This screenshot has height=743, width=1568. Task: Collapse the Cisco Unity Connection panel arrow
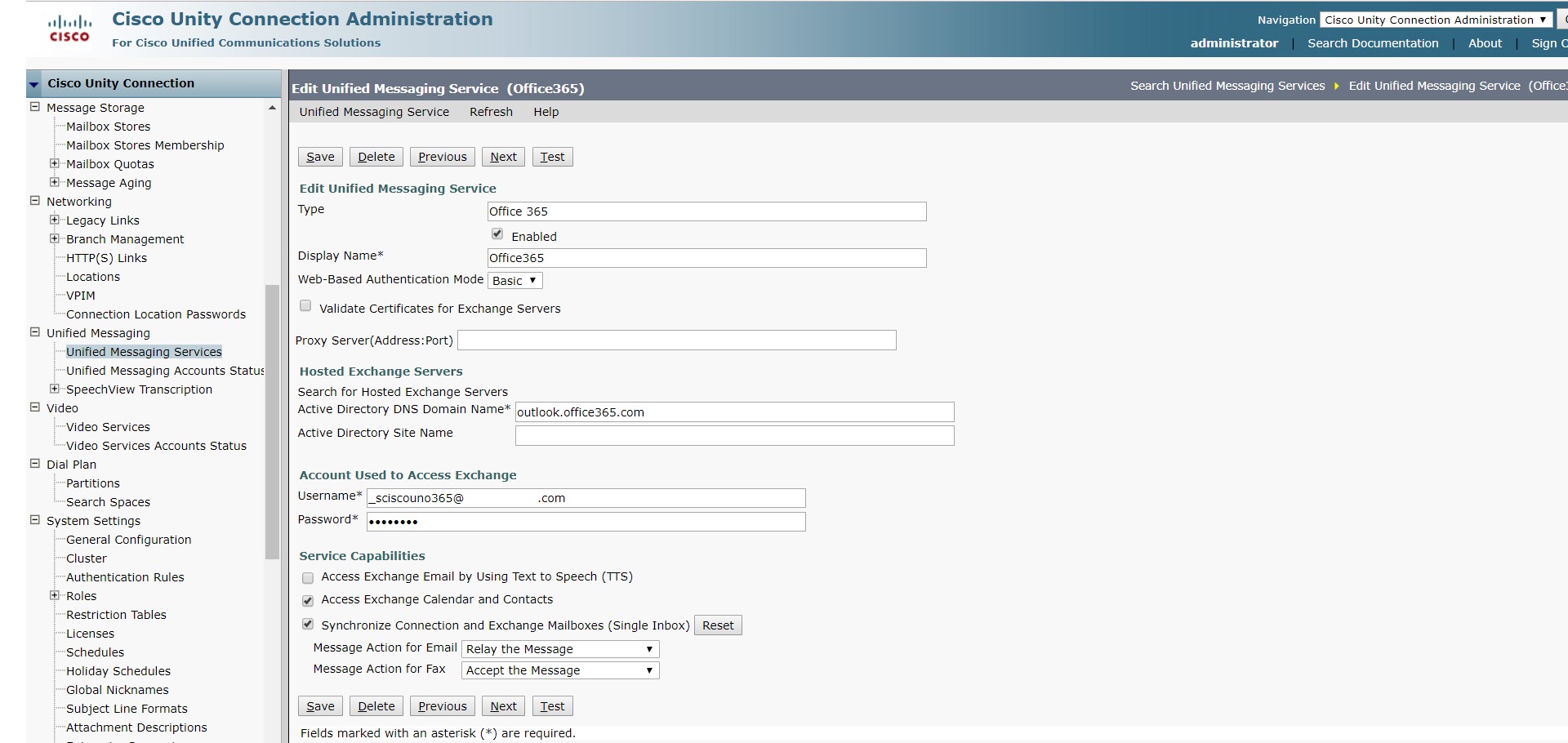[34, 84]
